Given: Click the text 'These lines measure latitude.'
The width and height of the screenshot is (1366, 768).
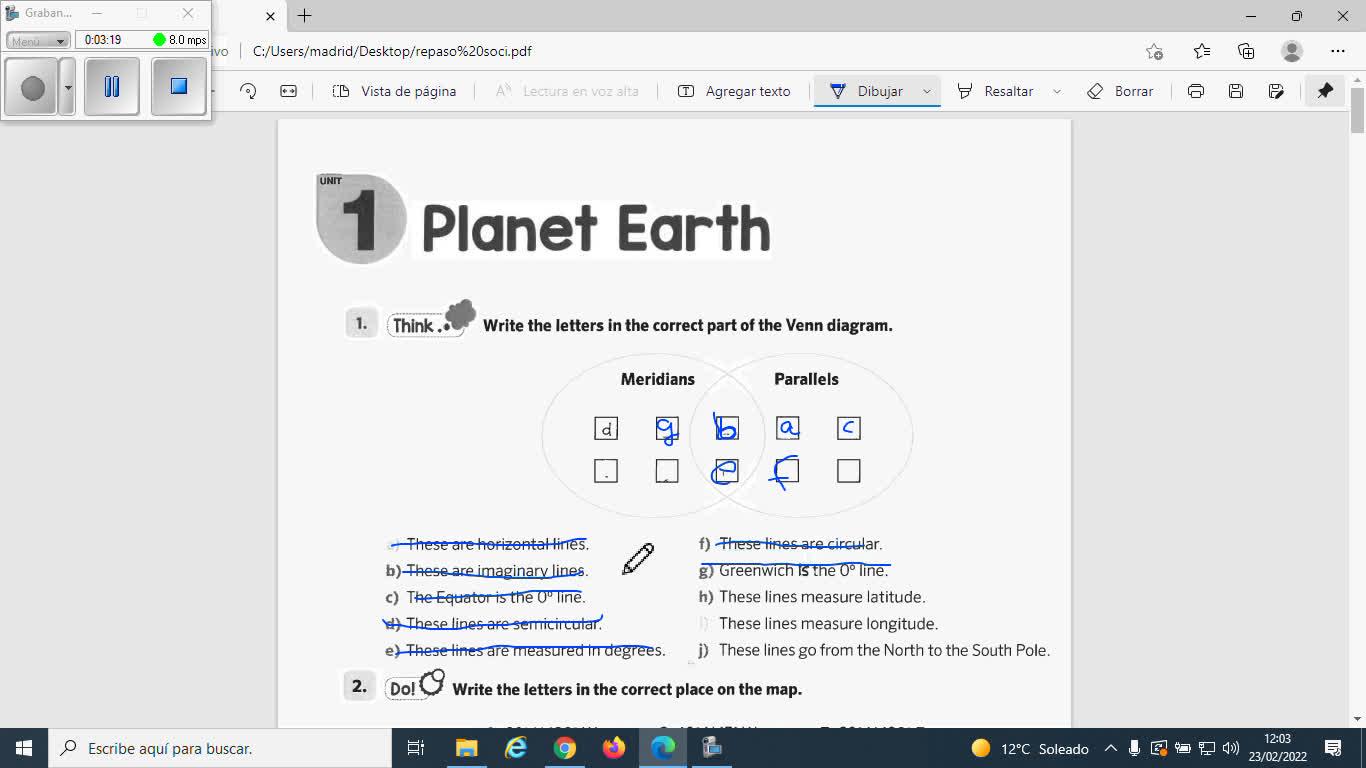Looking at the screenshot, I should (x=822, y=597).
